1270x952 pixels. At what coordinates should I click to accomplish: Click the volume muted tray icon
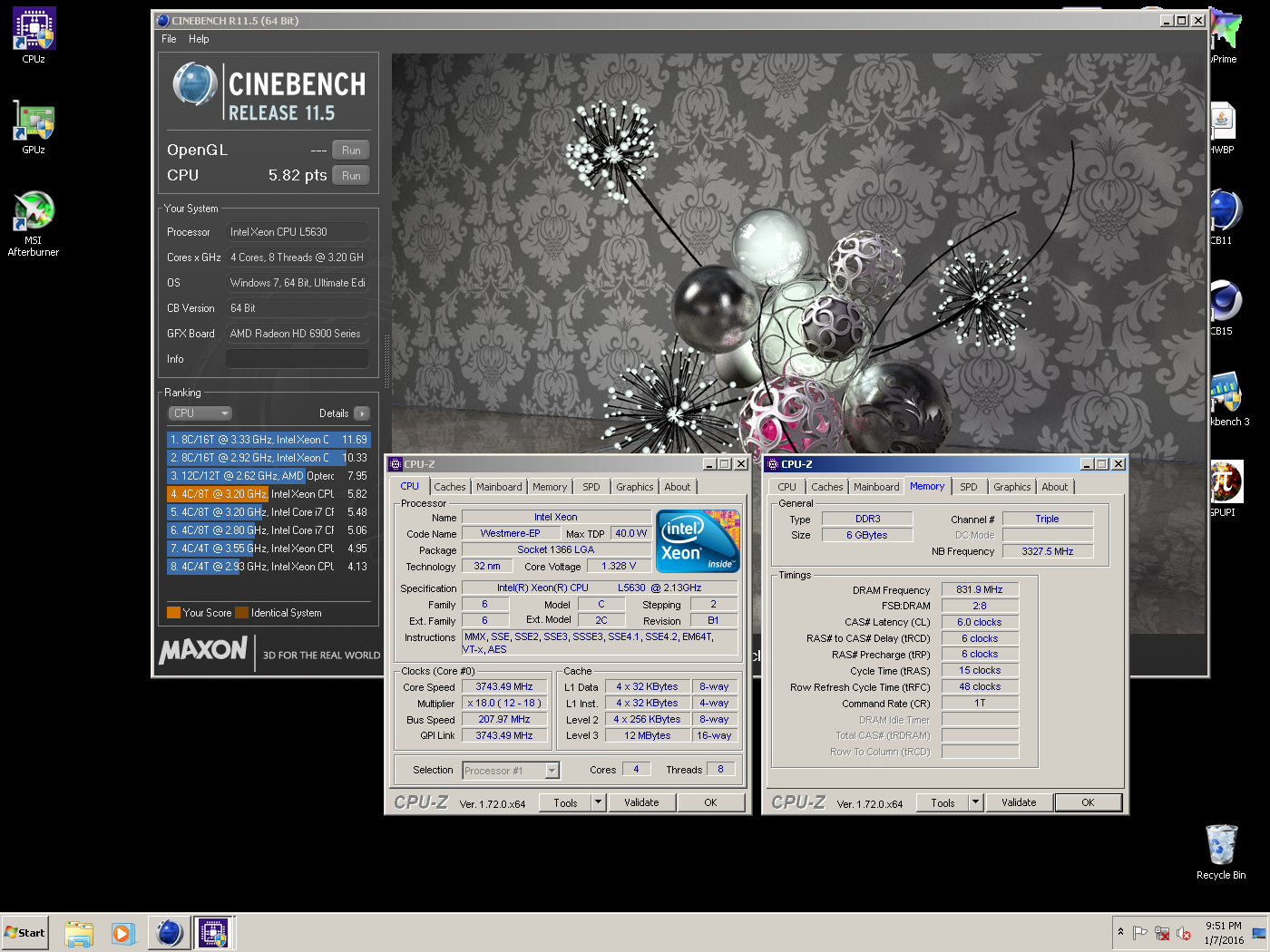(x=1183, y=933)
